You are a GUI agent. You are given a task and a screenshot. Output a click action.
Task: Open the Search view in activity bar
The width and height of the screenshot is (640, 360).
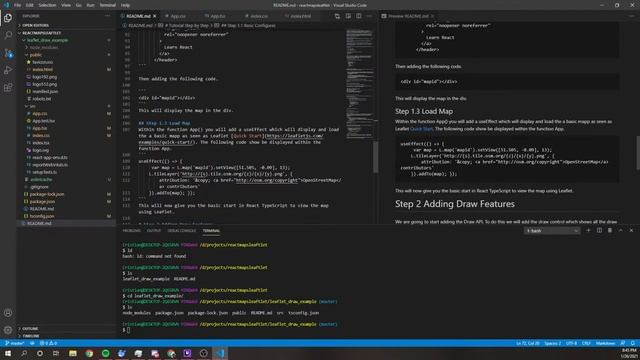8,35
